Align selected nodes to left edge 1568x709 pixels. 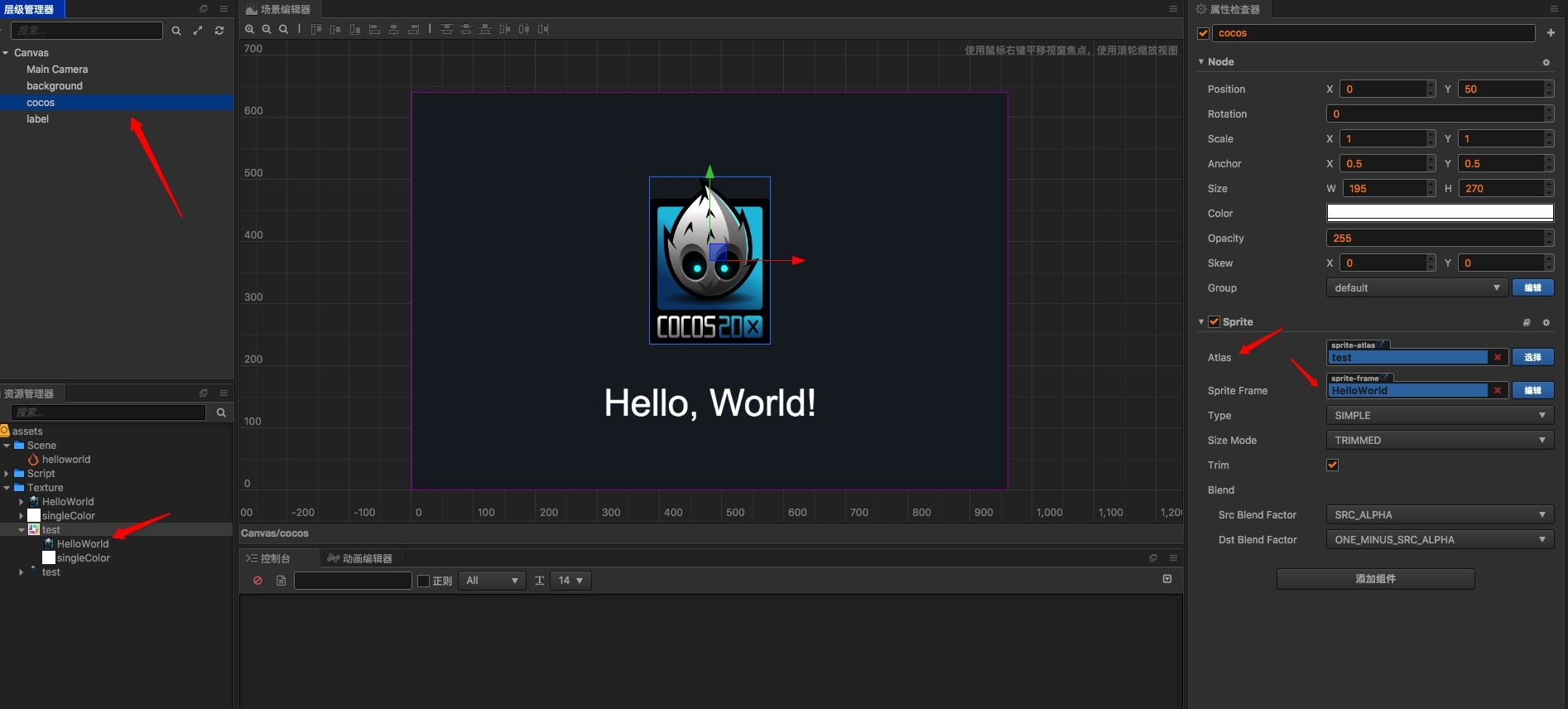pos(374,29)
